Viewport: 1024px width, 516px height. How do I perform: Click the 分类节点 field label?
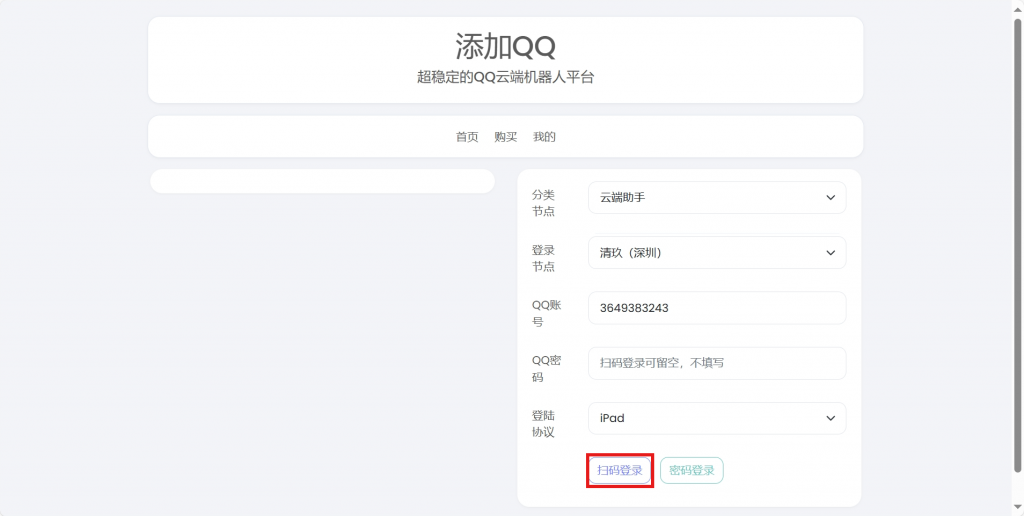[543, 203]
